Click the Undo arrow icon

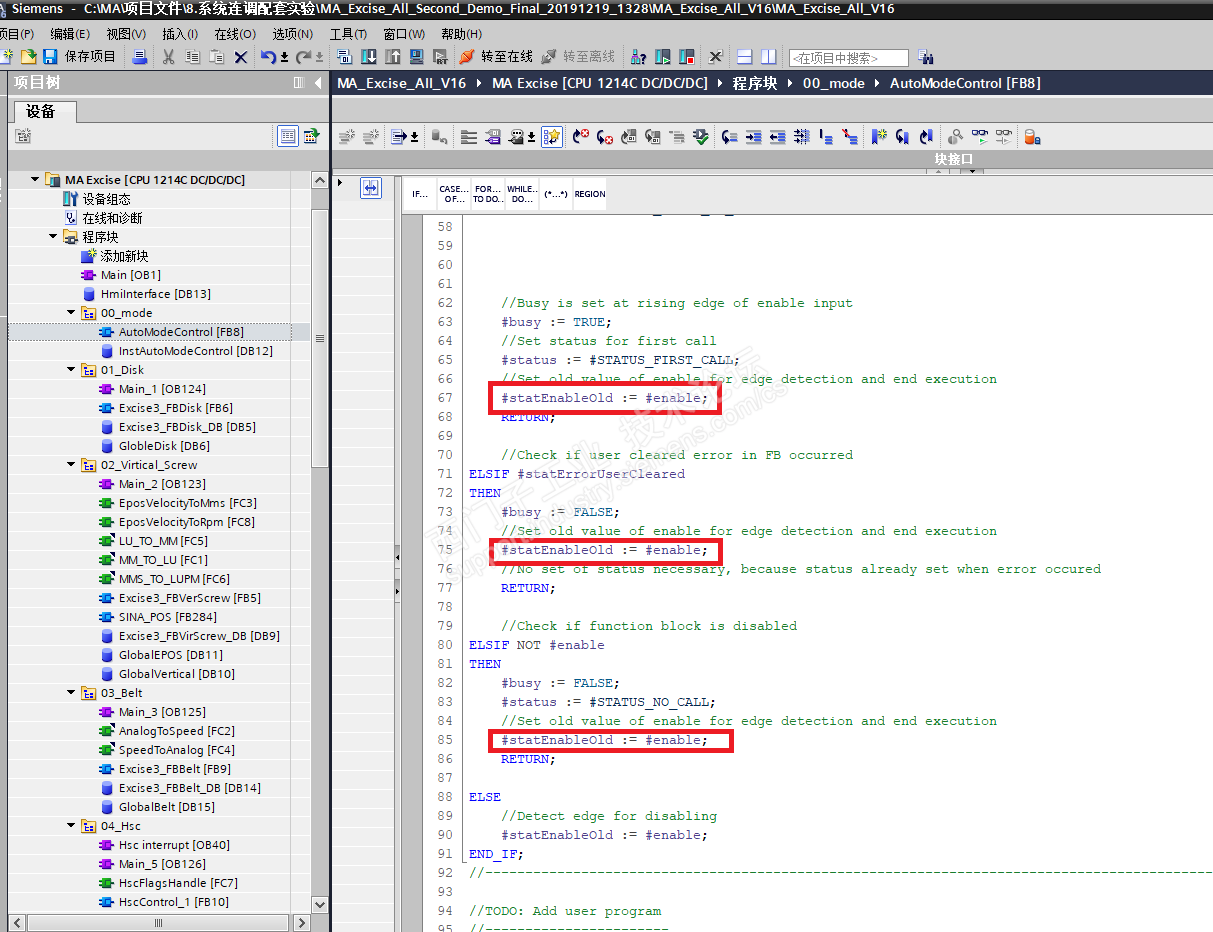pos(267,57)
